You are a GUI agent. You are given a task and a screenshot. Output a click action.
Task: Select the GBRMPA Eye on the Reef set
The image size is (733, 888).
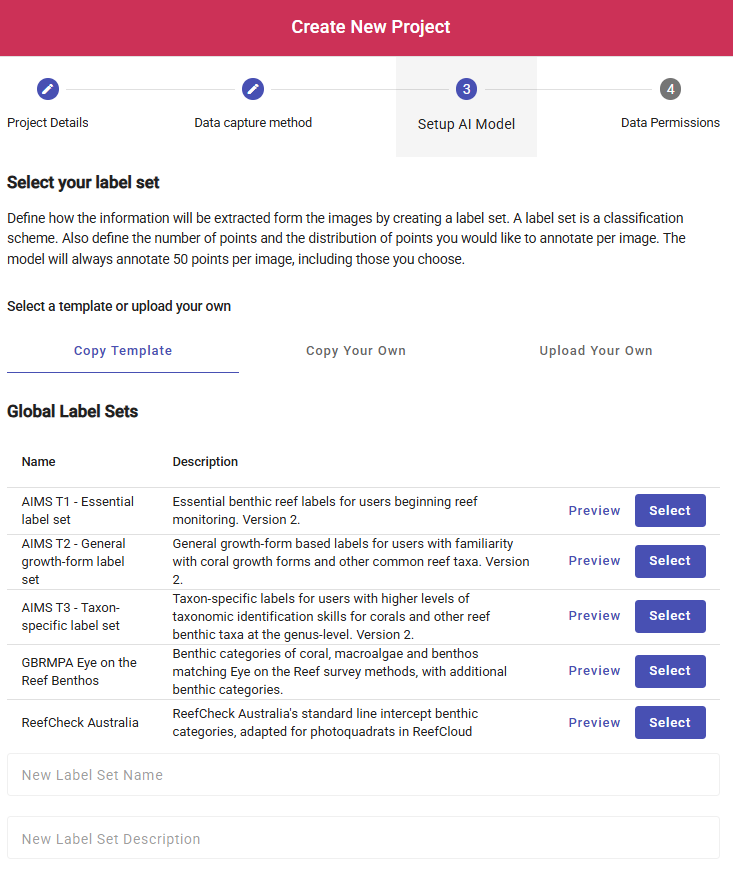click(670, 671)
